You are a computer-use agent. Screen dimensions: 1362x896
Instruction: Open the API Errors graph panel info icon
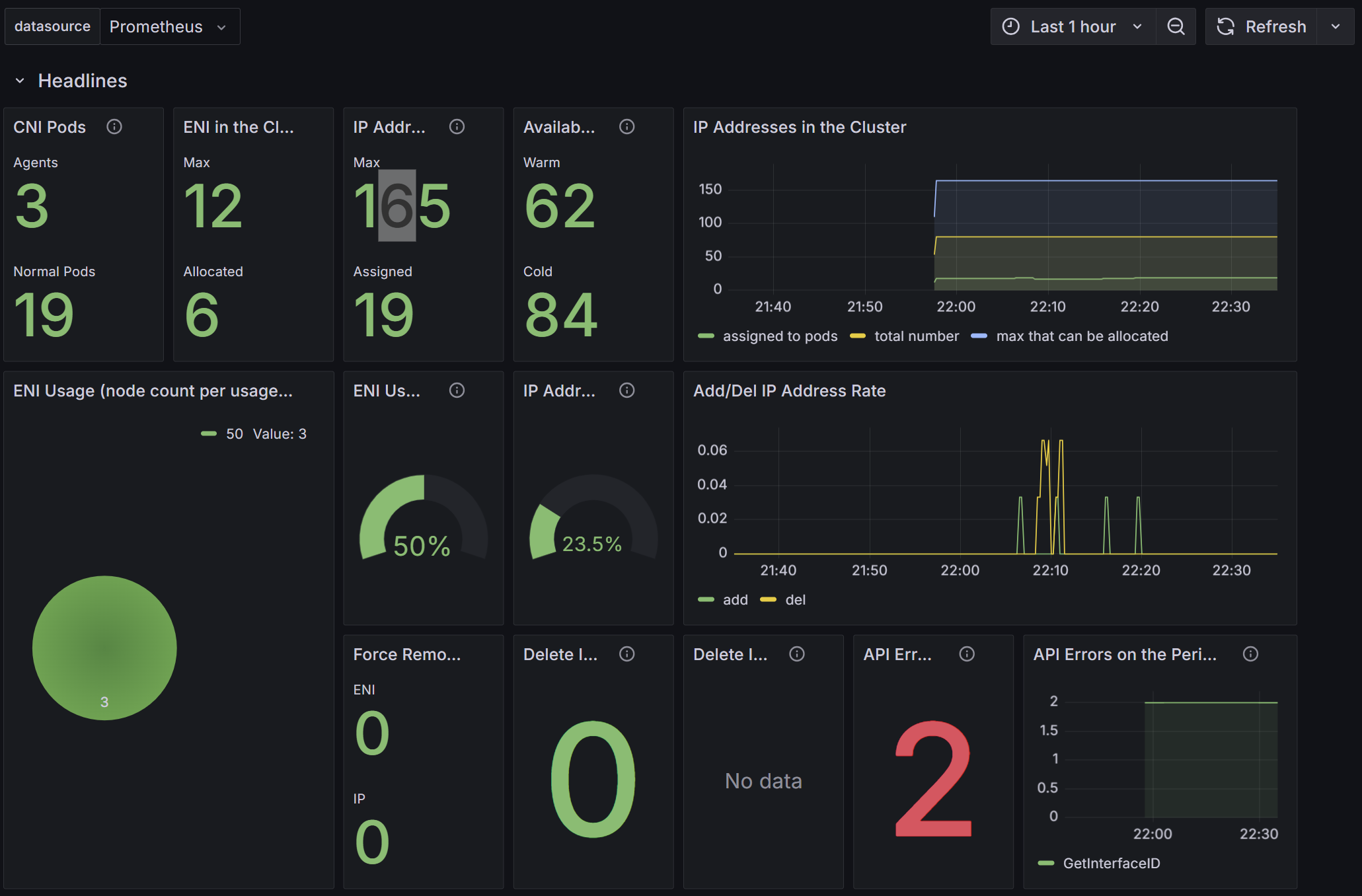point(1250,654)
